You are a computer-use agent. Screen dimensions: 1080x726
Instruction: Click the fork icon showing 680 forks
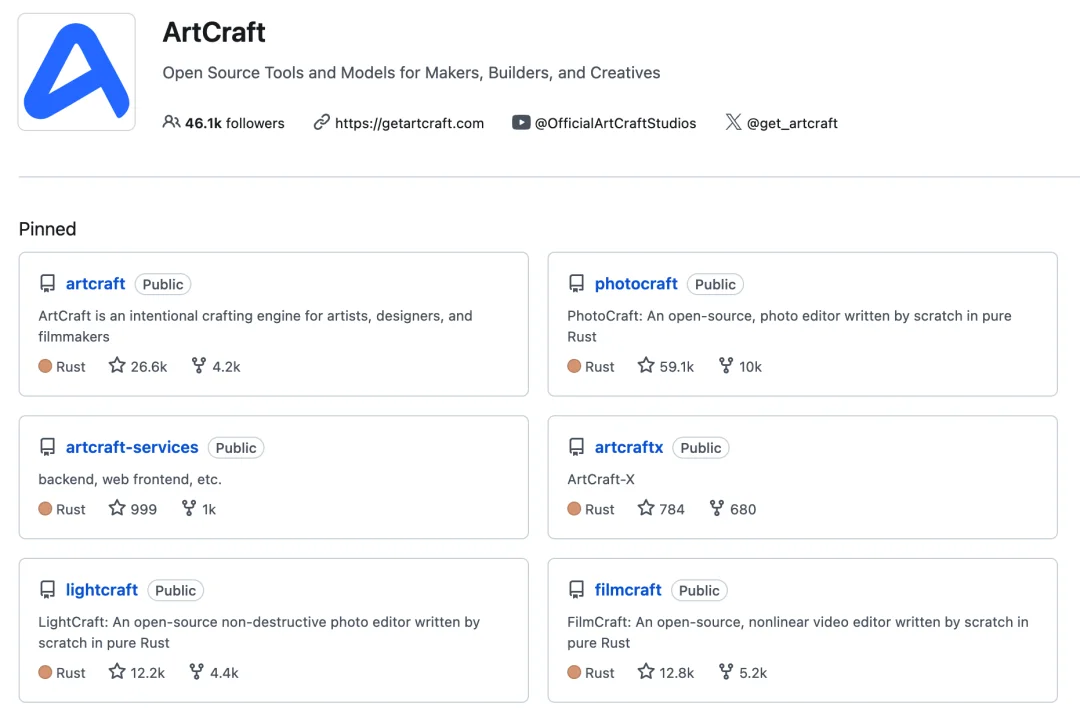tap(716, 508)
